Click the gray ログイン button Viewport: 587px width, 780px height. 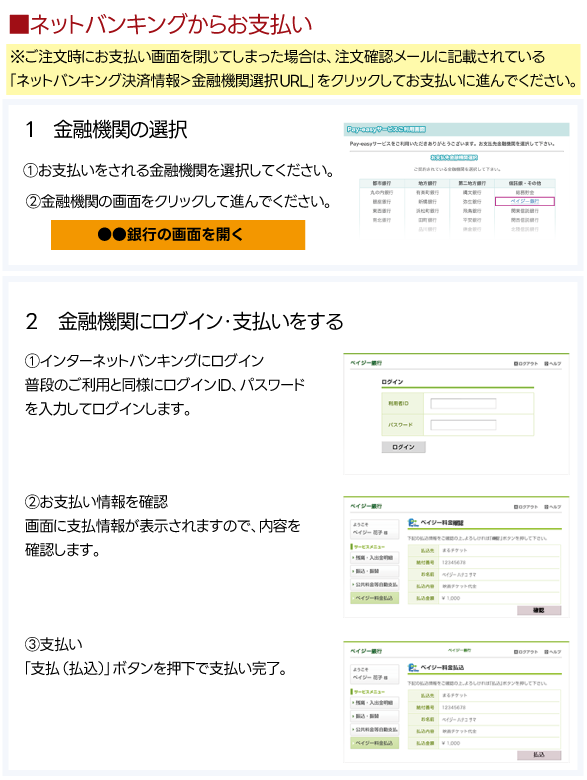403,447
